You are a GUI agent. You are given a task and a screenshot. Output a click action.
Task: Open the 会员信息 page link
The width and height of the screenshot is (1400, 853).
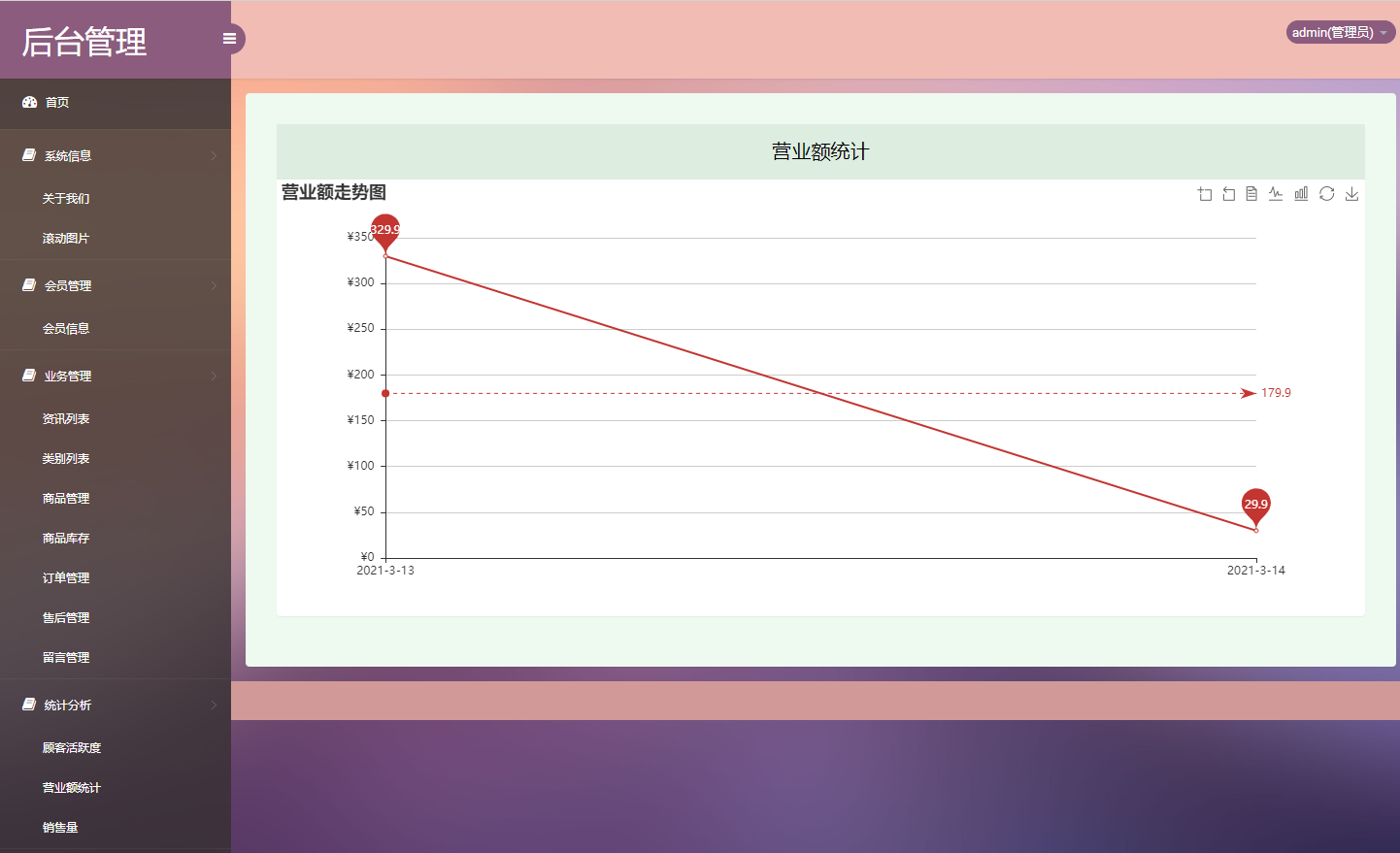65,329
